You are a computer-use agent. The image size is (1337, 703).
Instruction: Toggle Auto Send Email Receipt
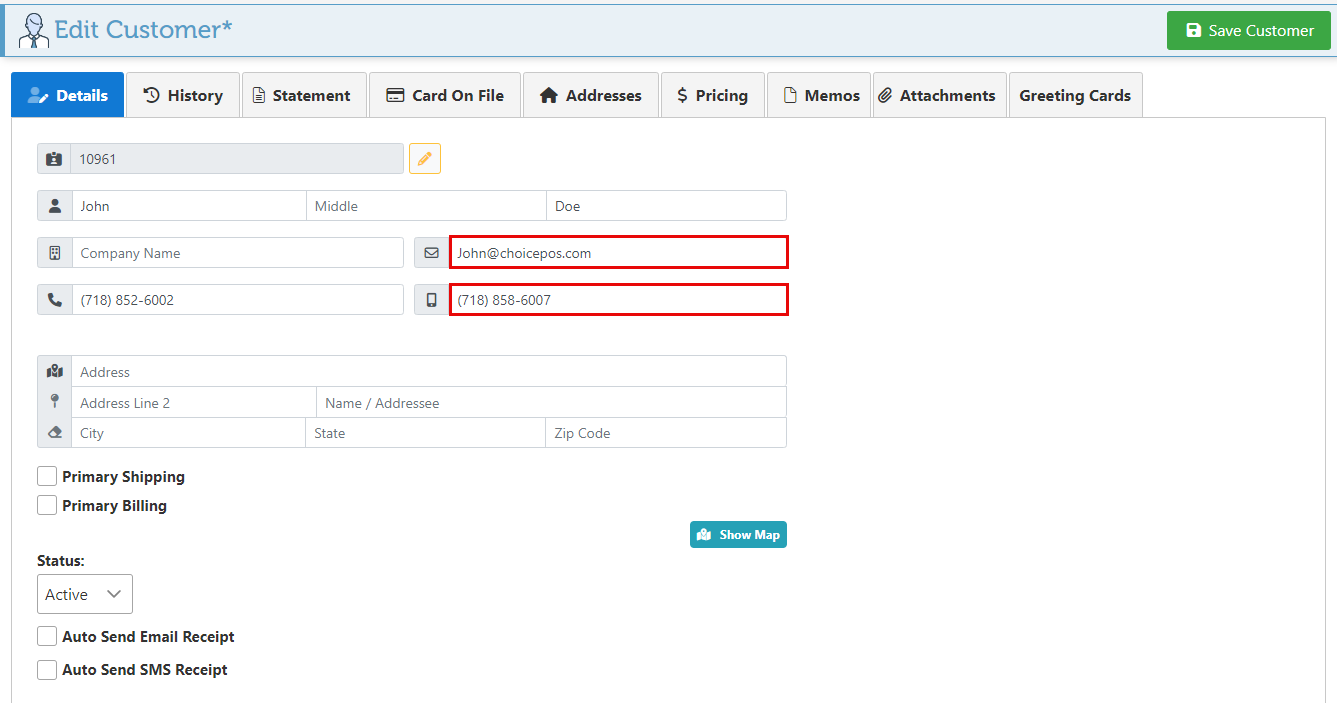pyautogui.click(x=47, y=637)
